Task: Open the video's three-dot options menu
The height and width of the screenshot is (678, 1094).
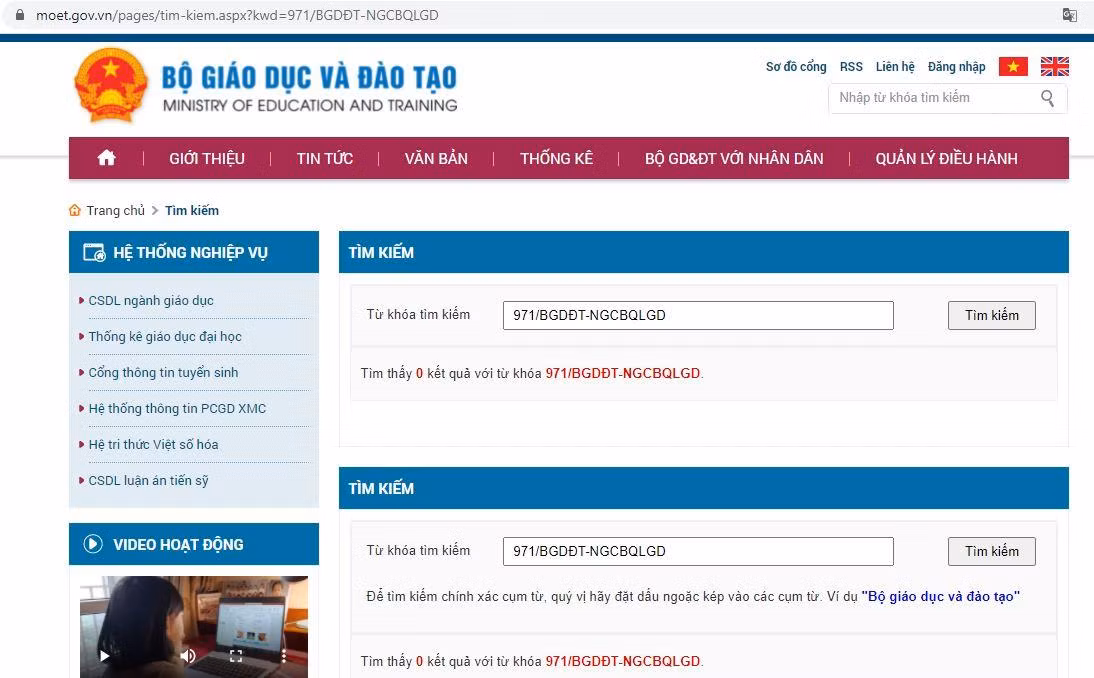Action: 283,656
